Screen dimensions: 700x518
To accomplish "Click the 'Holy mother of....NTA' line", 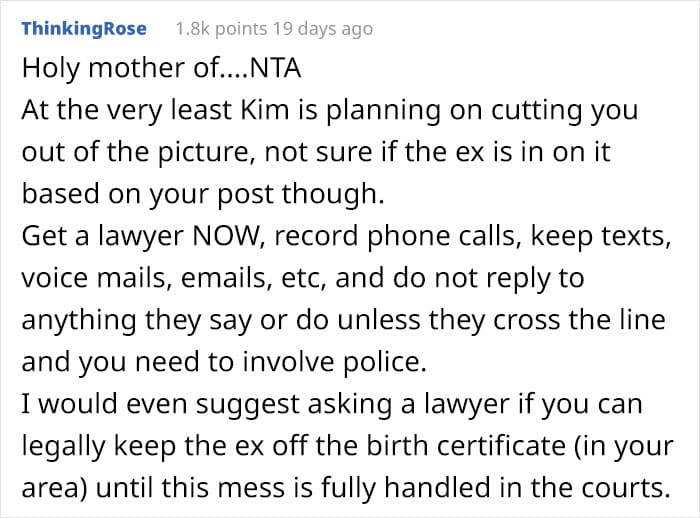I will (161, 68).
